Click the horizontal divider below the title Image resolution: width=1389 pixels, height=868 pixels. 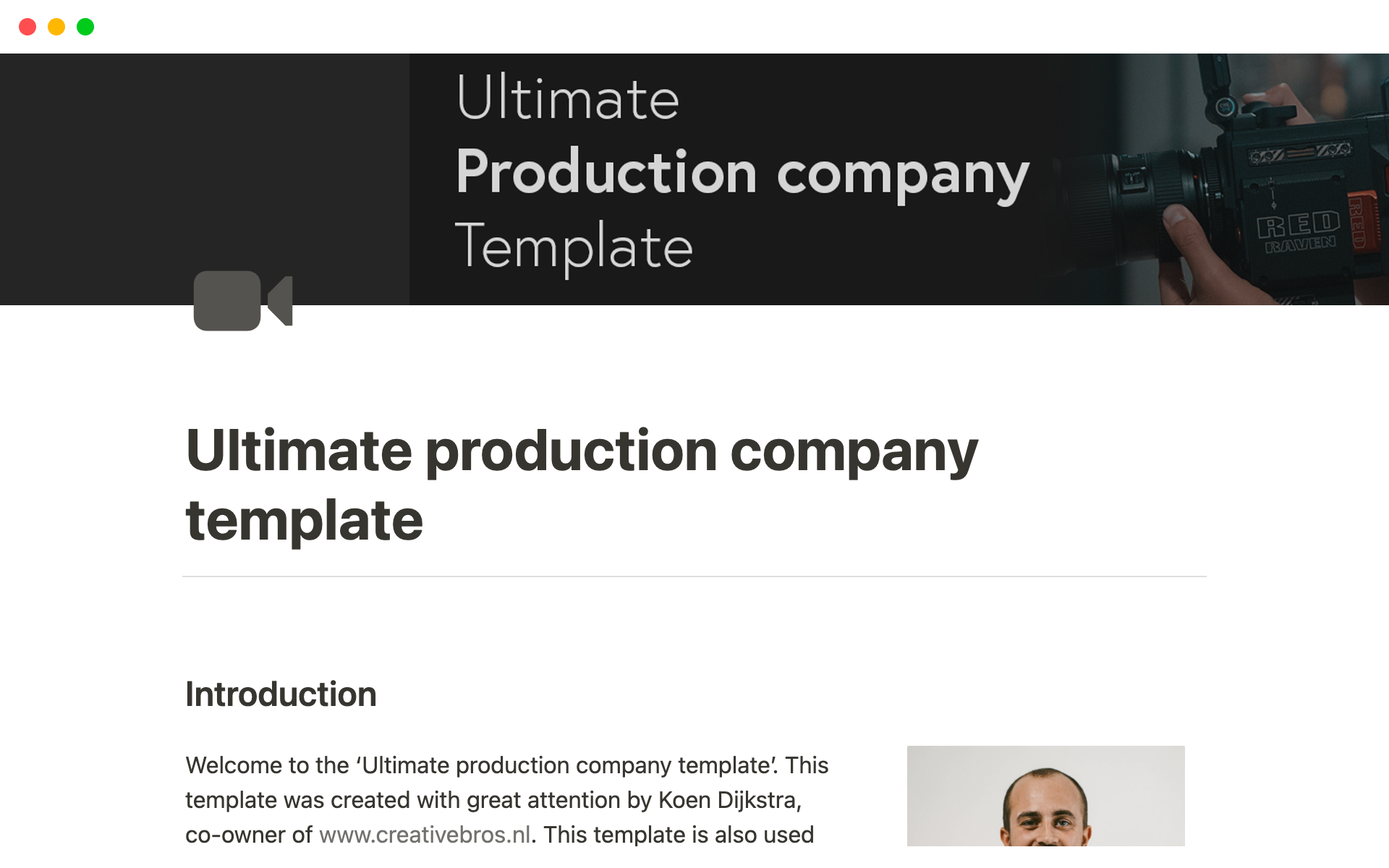[x=694, y=576]
